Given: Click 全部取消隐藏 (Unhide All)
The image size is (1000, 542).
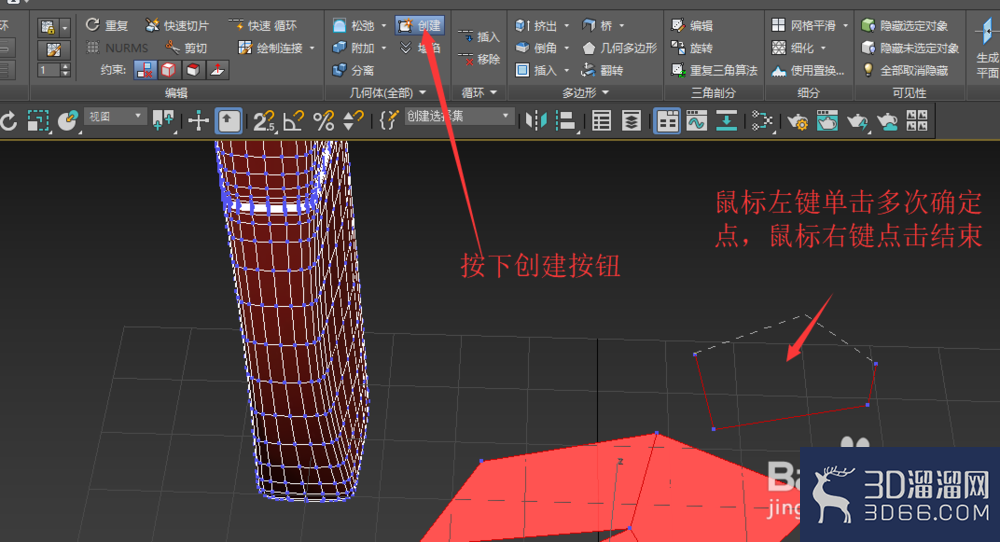Looking at the screenshot, I should 904,70.
